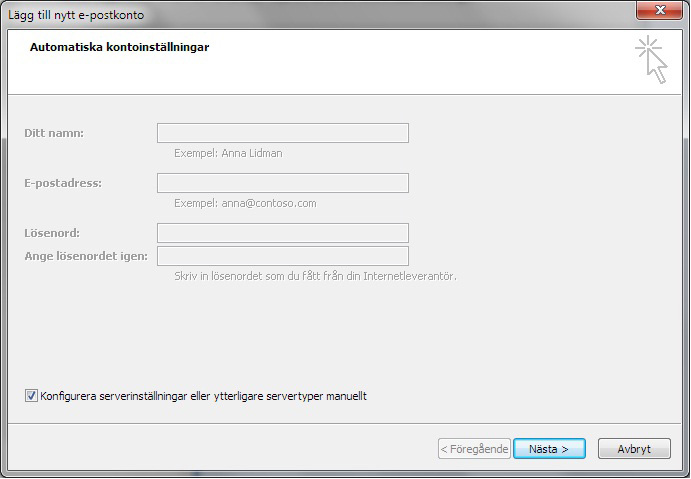
Task: Click the < Föregående button
Action: [474, 449]
